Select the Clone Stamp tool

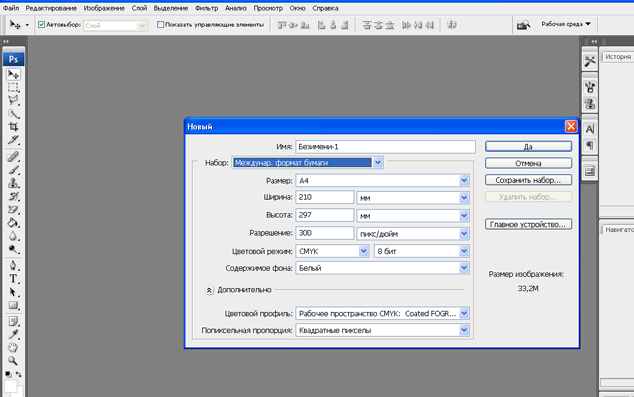(x=13, y=183)
